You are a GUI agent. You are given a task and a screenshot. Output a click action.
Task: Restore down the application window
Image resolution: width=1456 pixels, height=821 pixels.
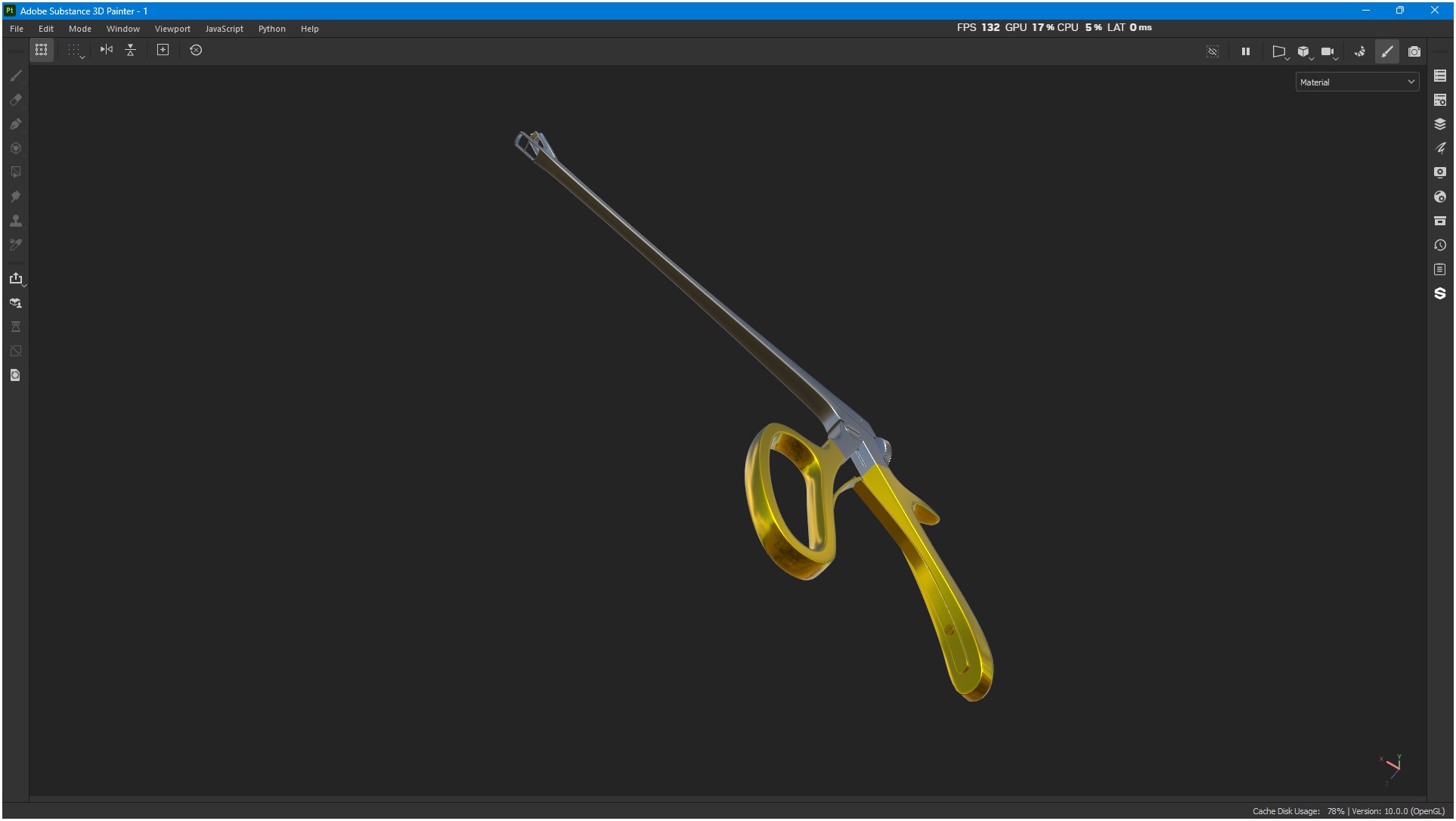coord(1400,11)
